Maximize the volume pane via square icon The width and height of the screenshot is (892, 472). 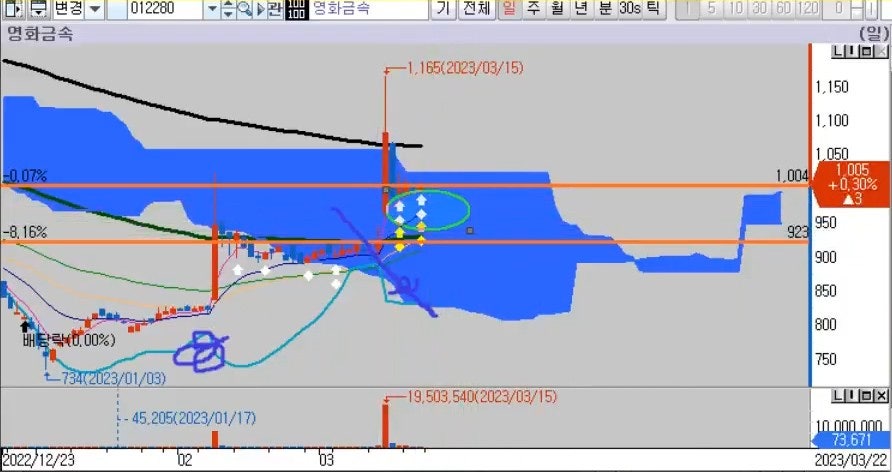coord(866,396)
